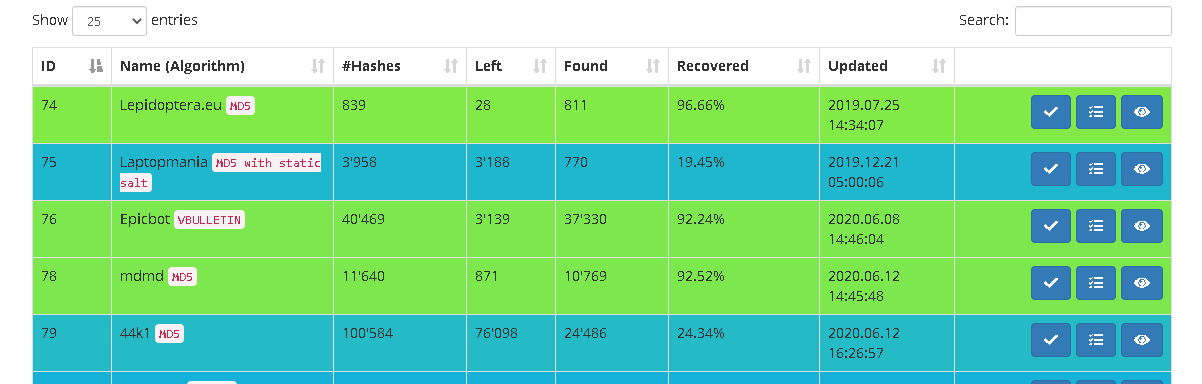Click the checkmark button for Laptopmania row

pyautogui.click(x=1051, y=169)
